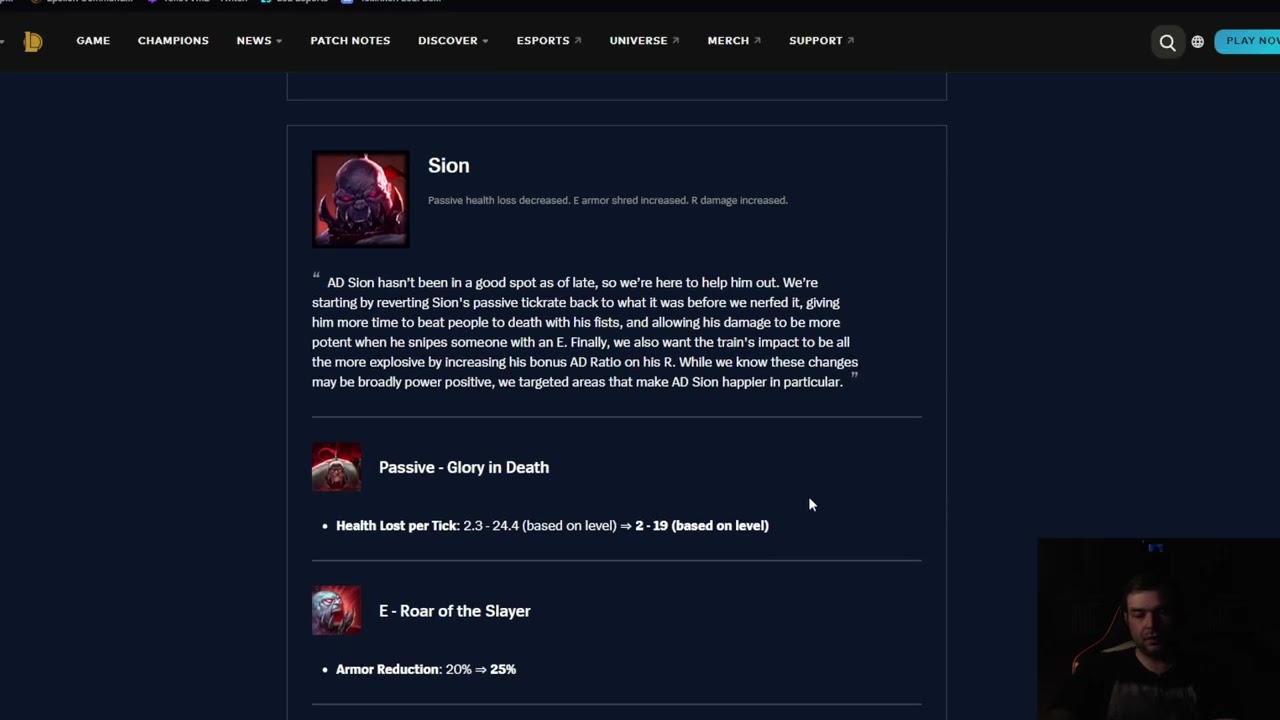Click the Merch external link arrow
The width and height of the screenshot is (1280, 720).
(x=757, y=41)
